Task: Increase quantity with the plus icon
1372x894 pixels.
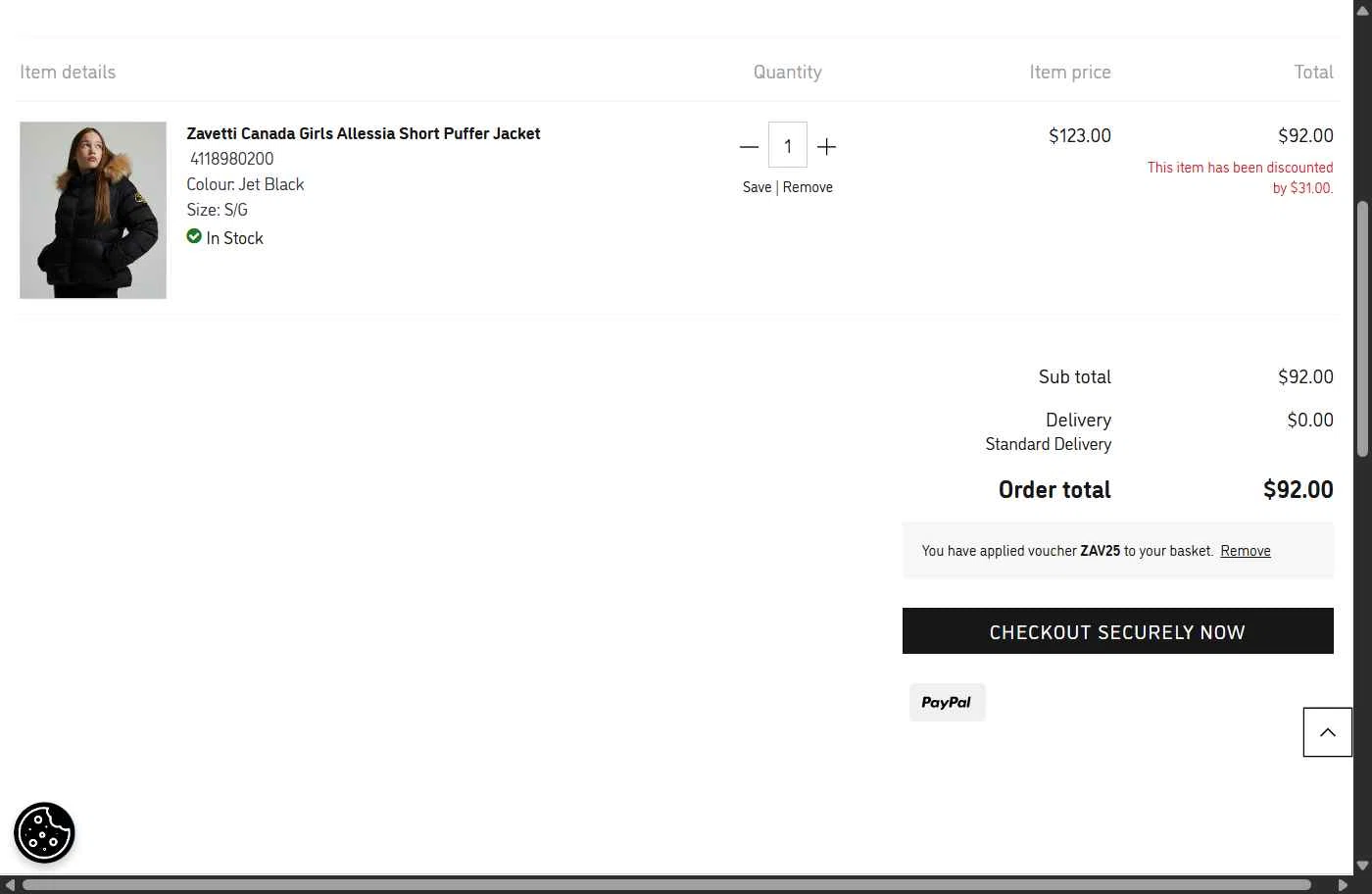Action: pos(826,147)
